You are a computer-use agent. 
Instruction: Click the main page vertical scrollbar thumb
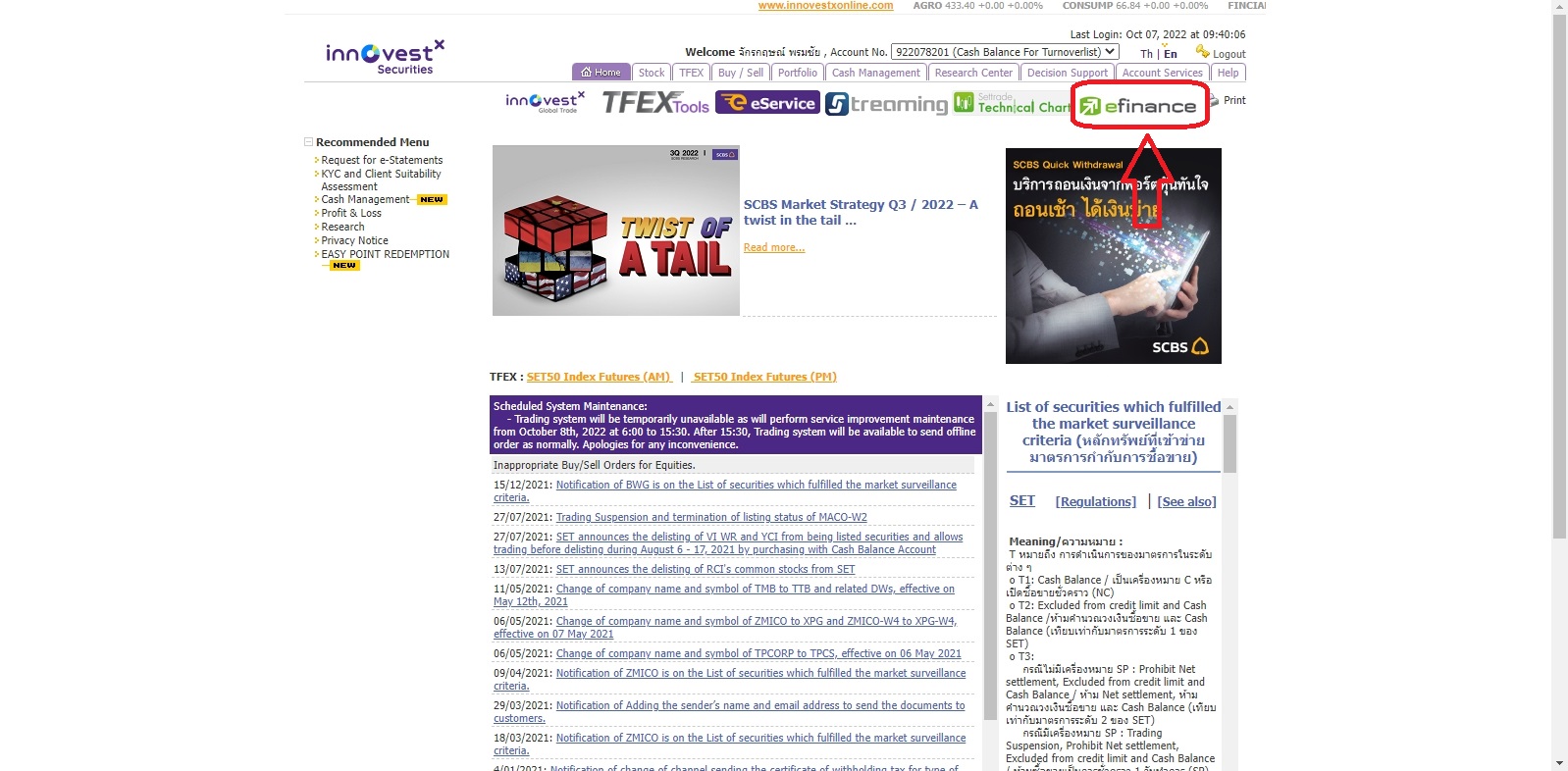[1560, 277]
